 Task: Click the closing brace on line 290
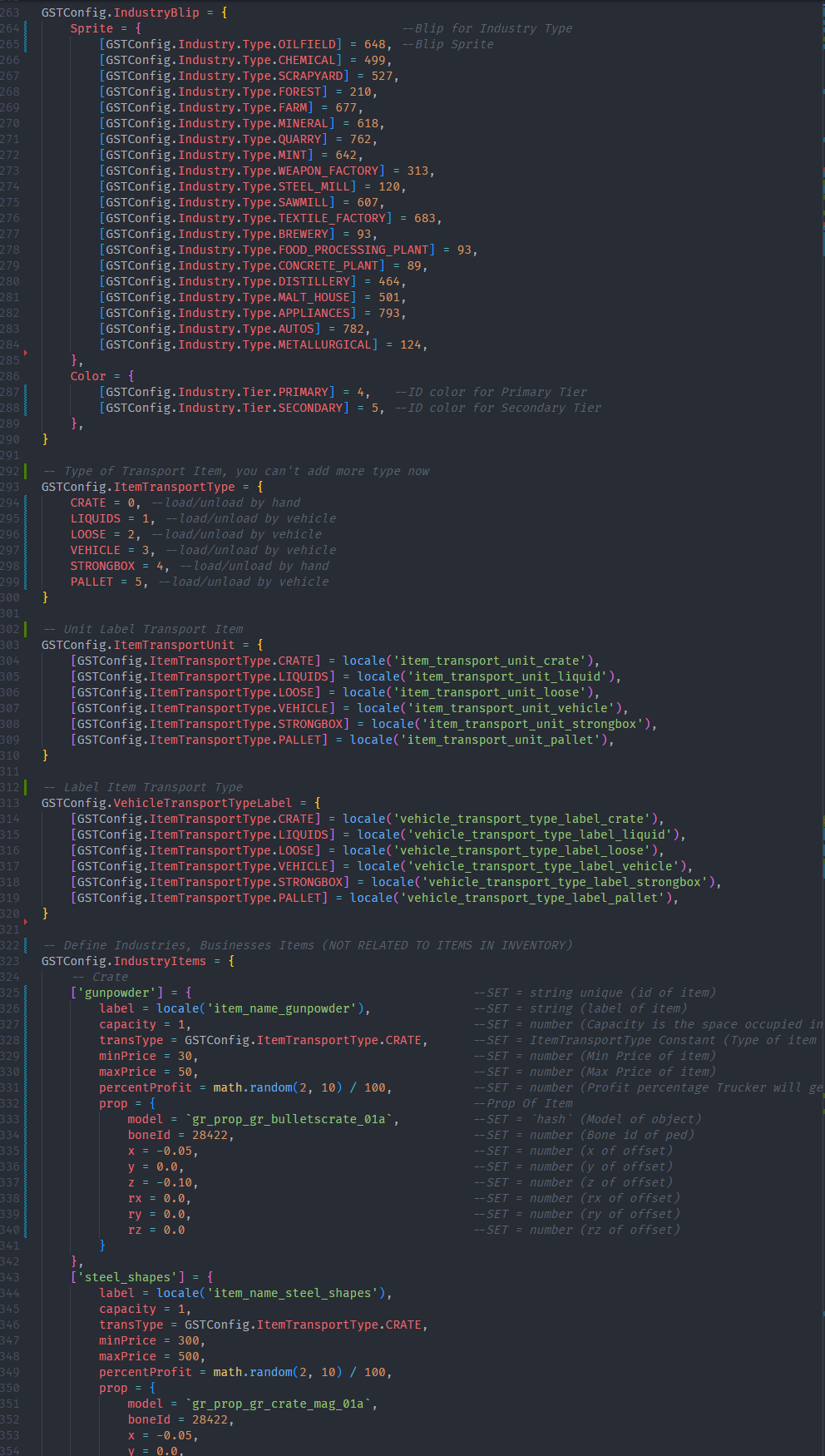pos(45,439)
